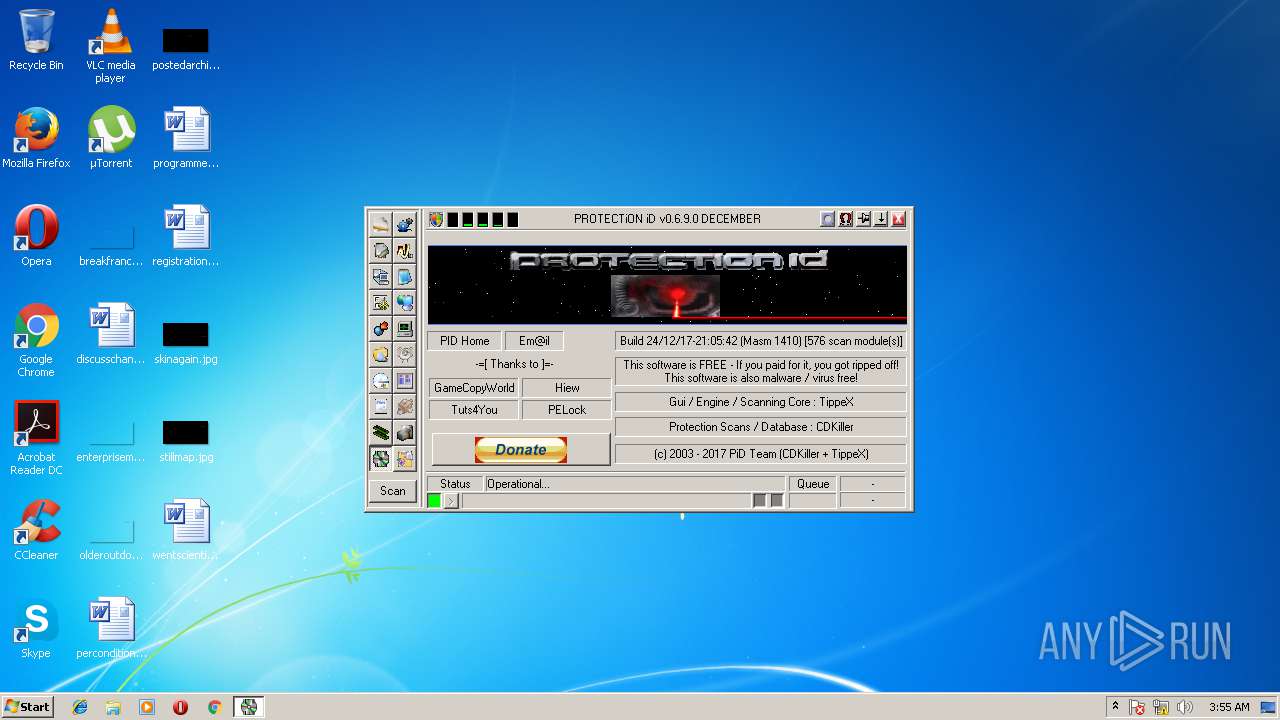
Task: Click the yellow star sheet side toolbar icon
Action: click(x=381, y=302)
